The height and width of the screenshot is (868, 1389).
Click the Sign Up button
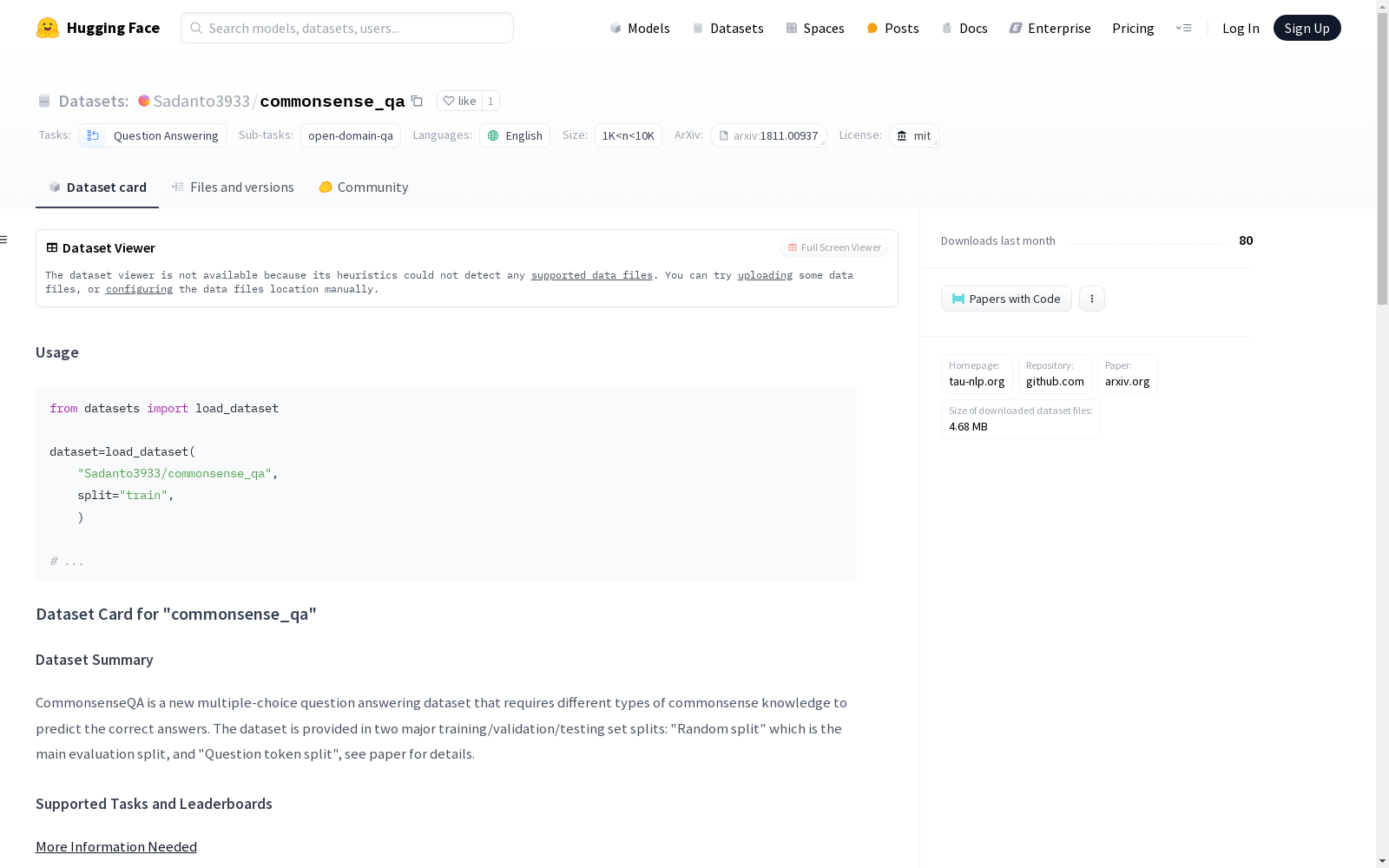(1307, 28)
